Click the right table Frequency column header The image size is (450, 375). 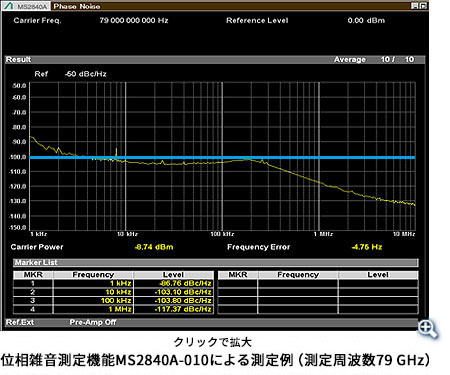coord(298,275)
